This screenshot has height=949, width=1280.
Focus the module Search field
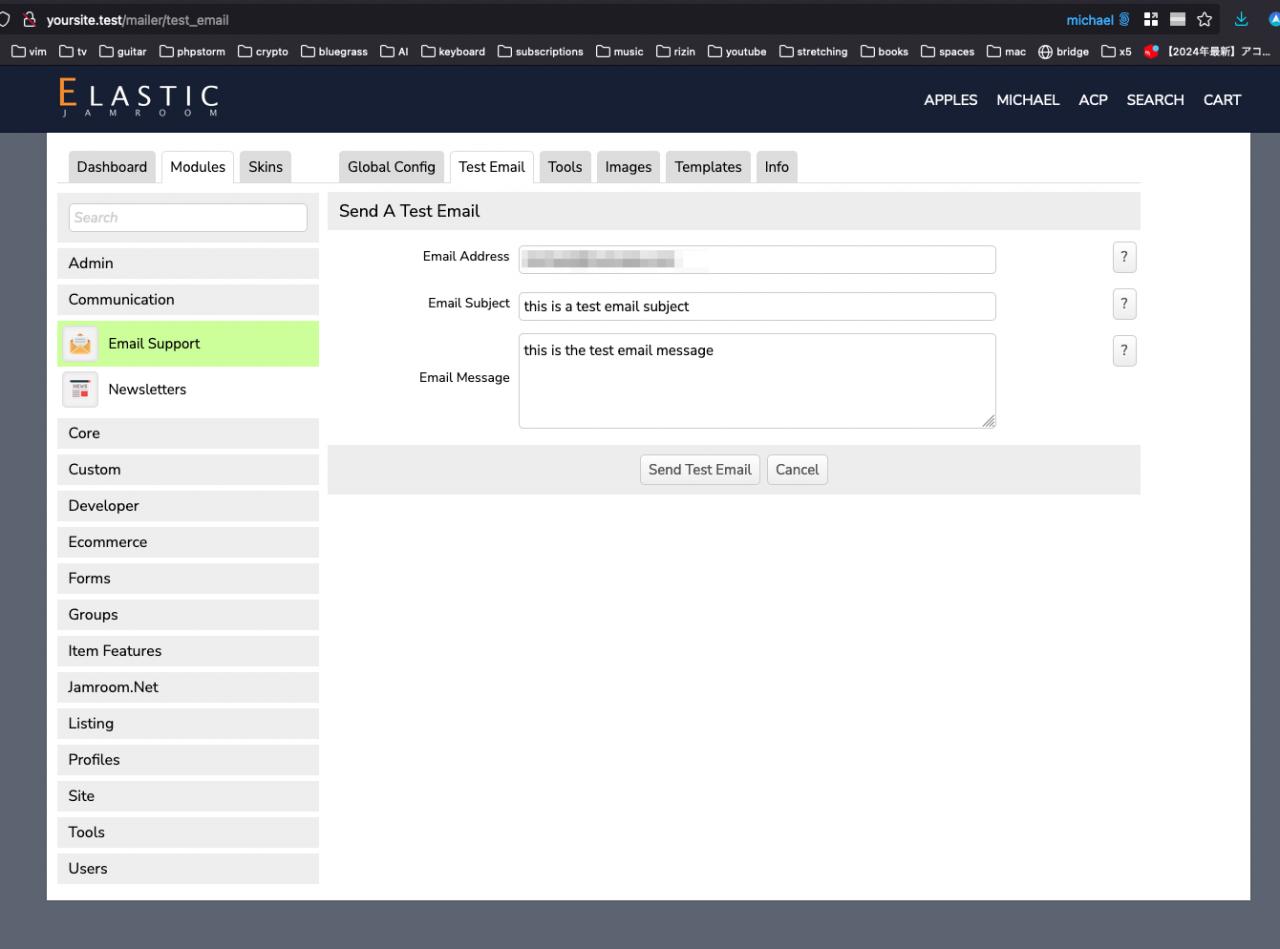[x=188, y=218]
